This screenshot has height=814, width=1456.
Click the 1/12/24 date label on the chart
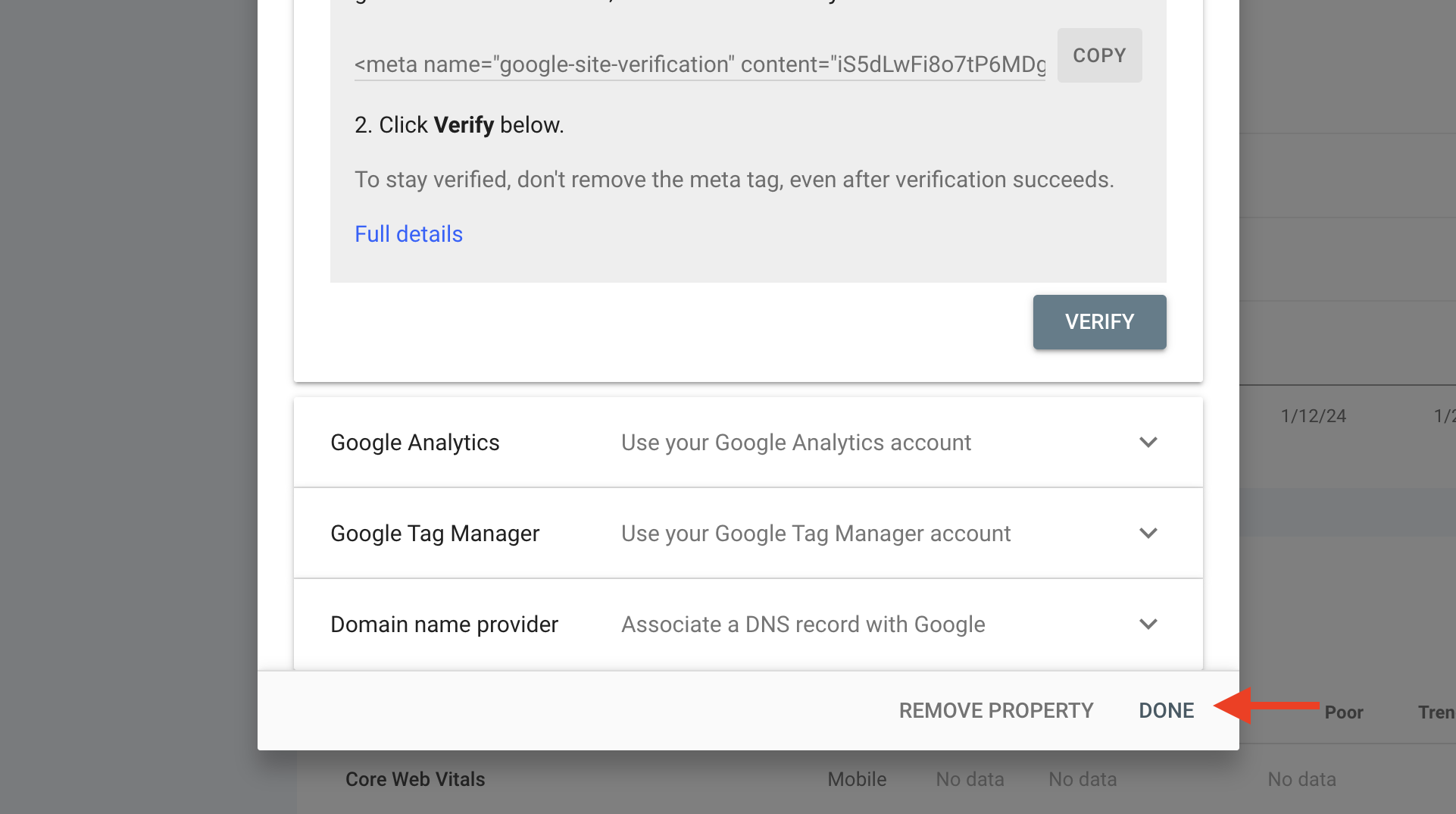pyautogui.click(x=1313, y=415)
